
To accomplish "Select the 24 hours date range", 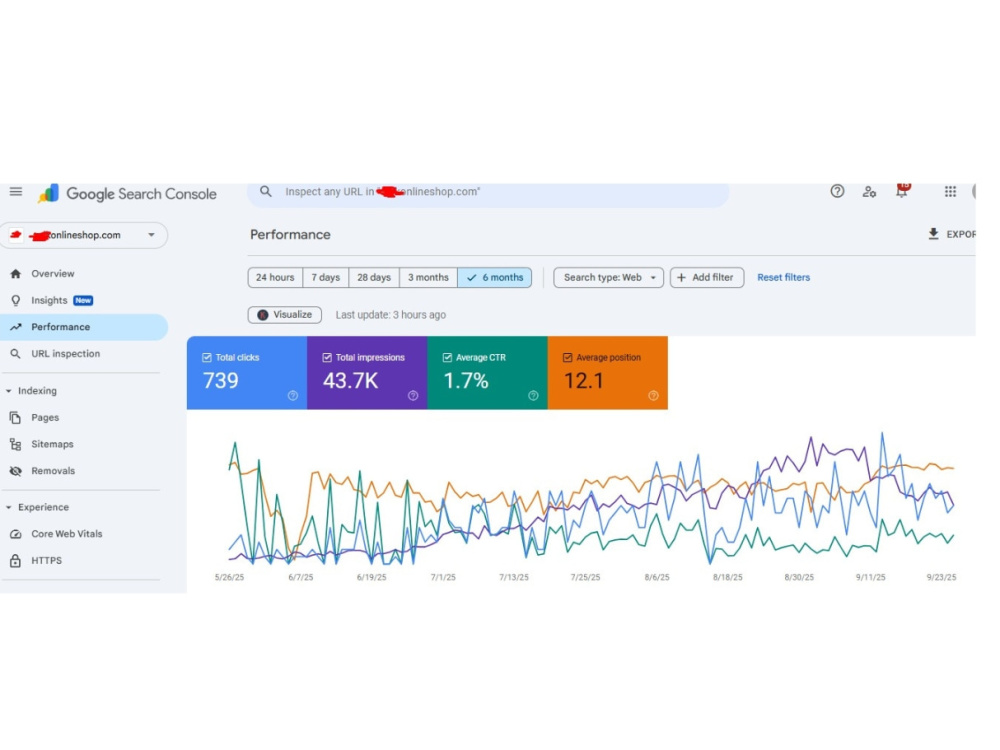I will tap(275, 277).
